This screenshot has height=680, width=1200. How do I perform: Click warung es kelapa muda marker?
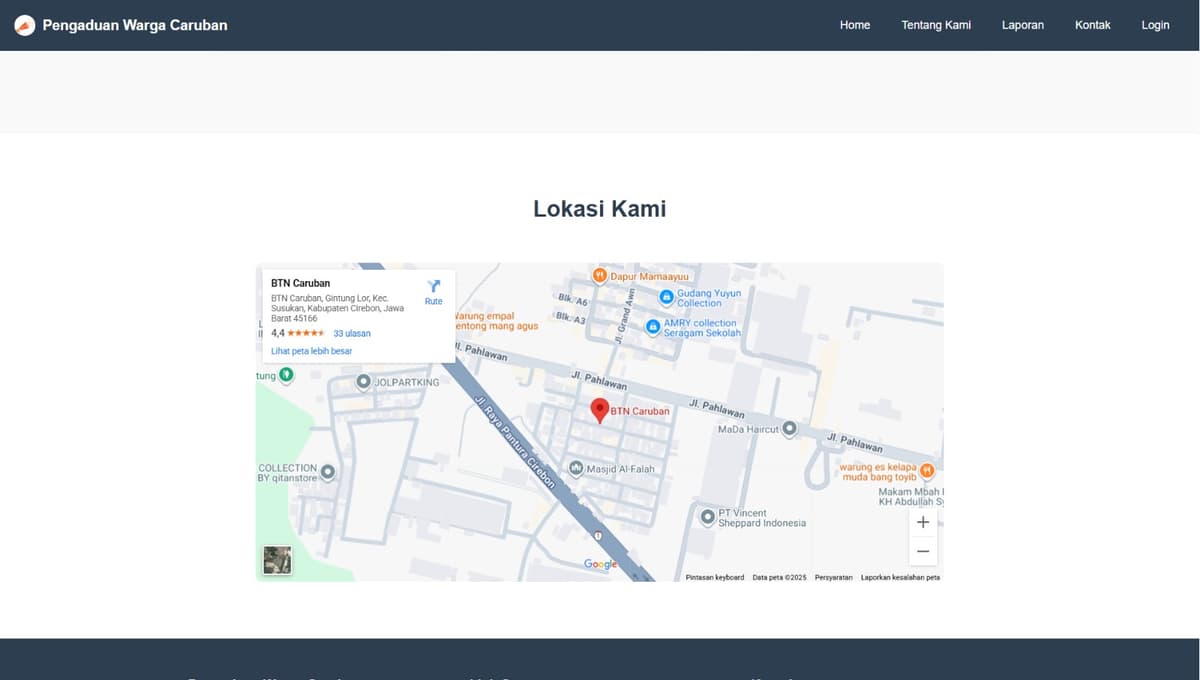coord(927,471)
